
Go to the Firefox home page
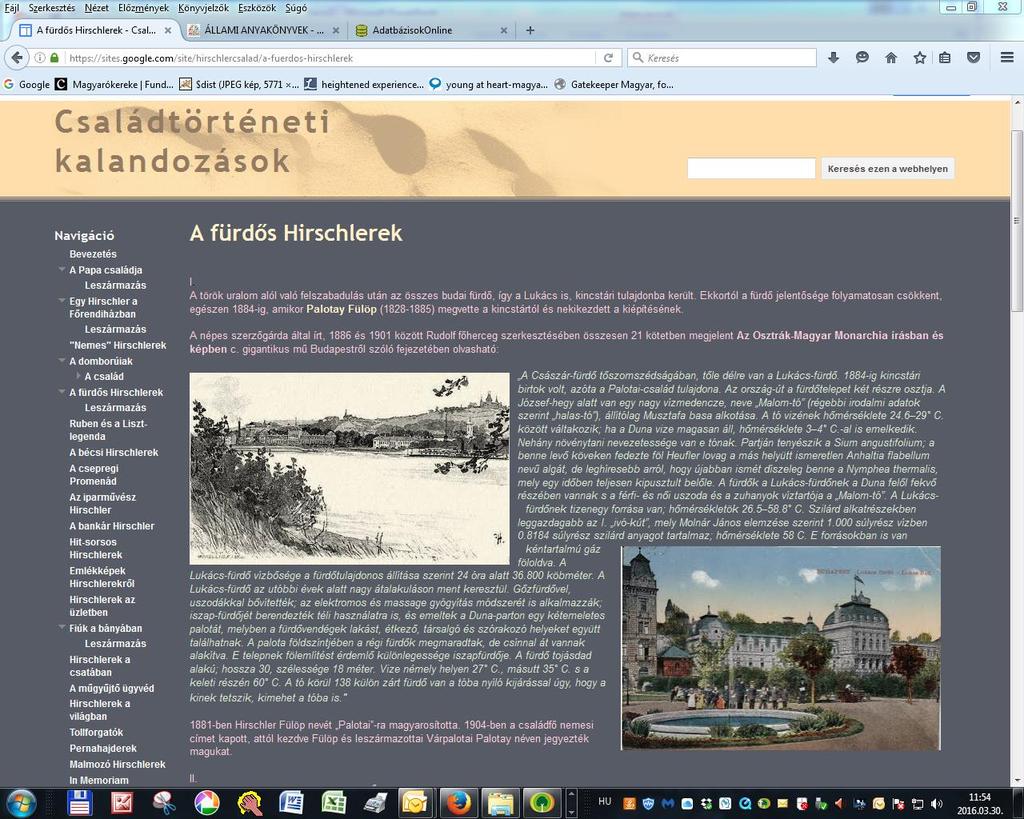pos(891,57)
